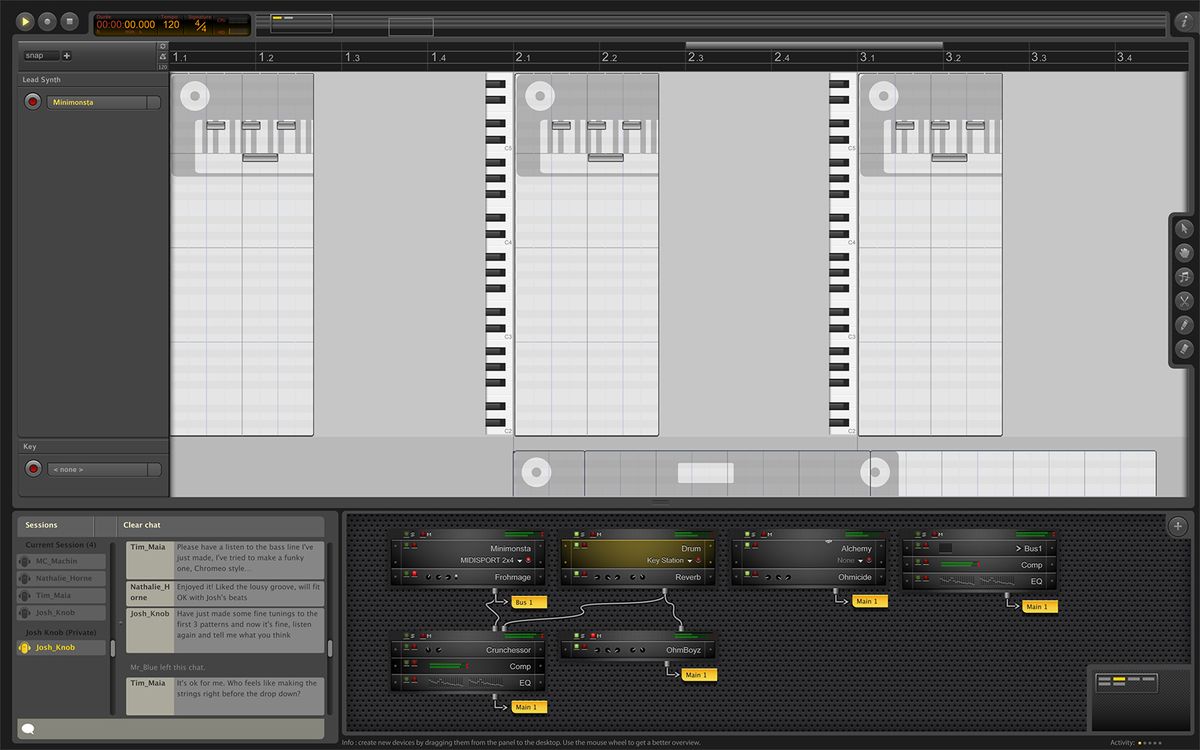Viewport: 1200px width, 750px height.
Task: Expand the Key track none selector
Action: pos(104,469)
